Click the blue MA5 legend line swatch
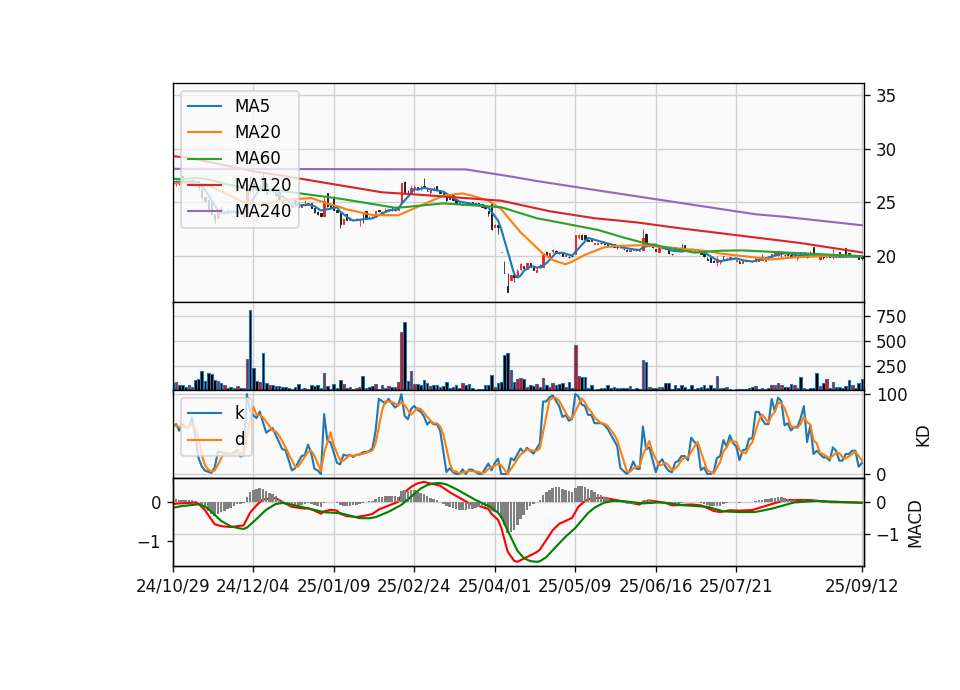 204,107
